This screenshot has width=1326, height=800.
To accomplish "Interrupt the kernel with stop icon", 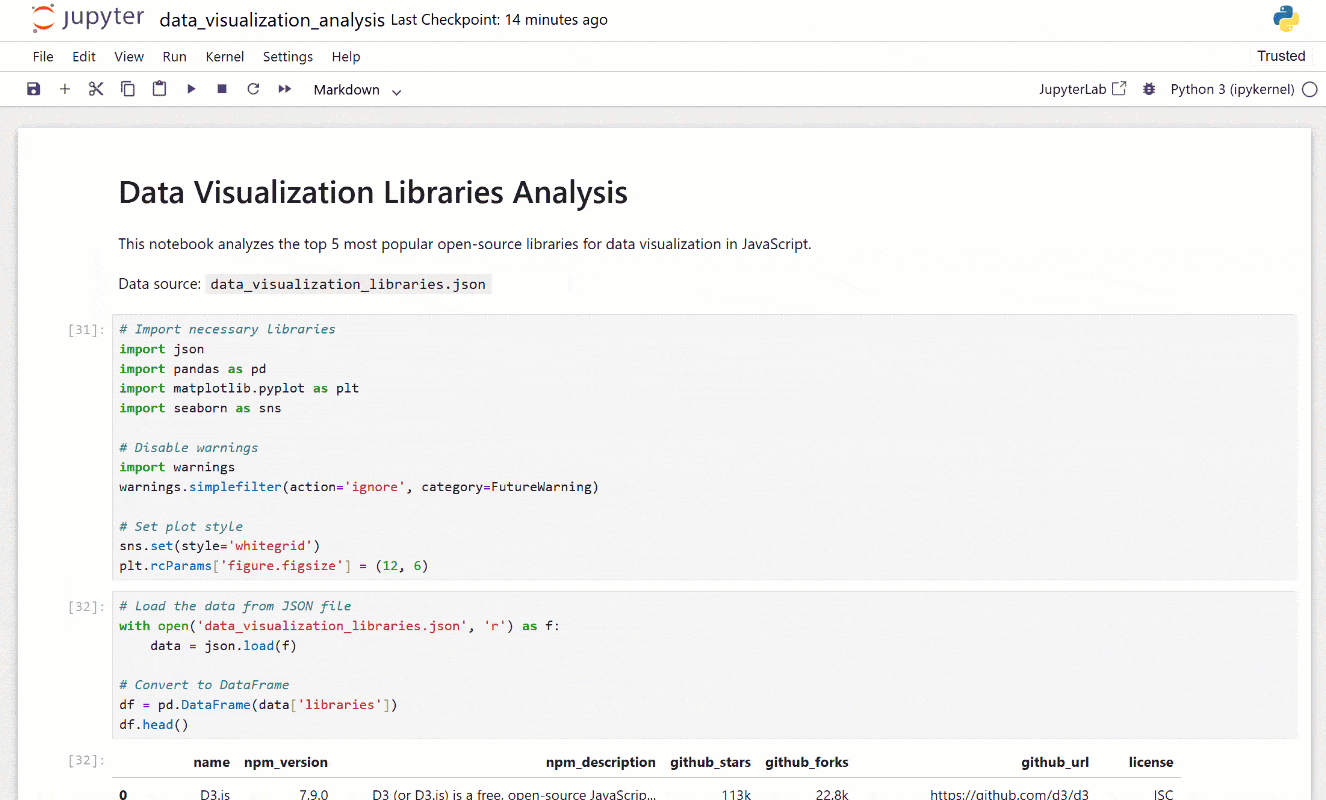I will coord(222,89).
